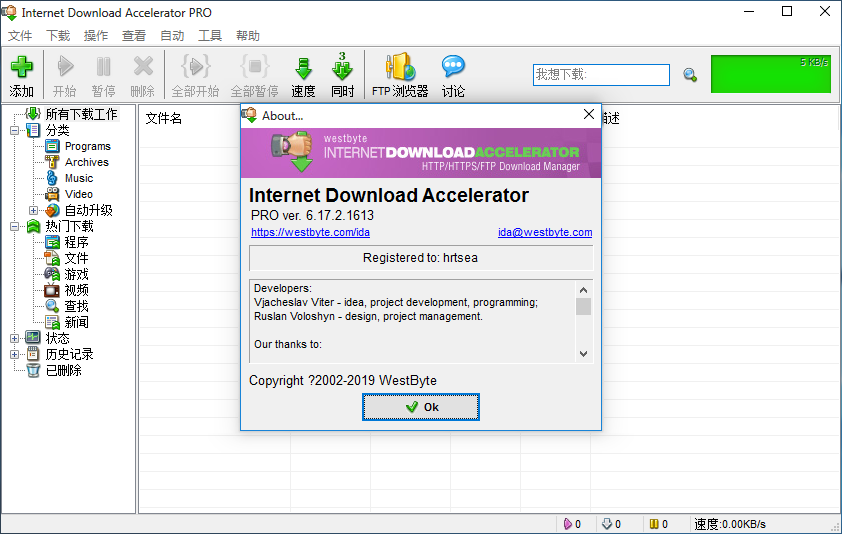Collapse the 热门下载 tree node
This screenshot has height=534, width=842.
[x=14, y=226]
